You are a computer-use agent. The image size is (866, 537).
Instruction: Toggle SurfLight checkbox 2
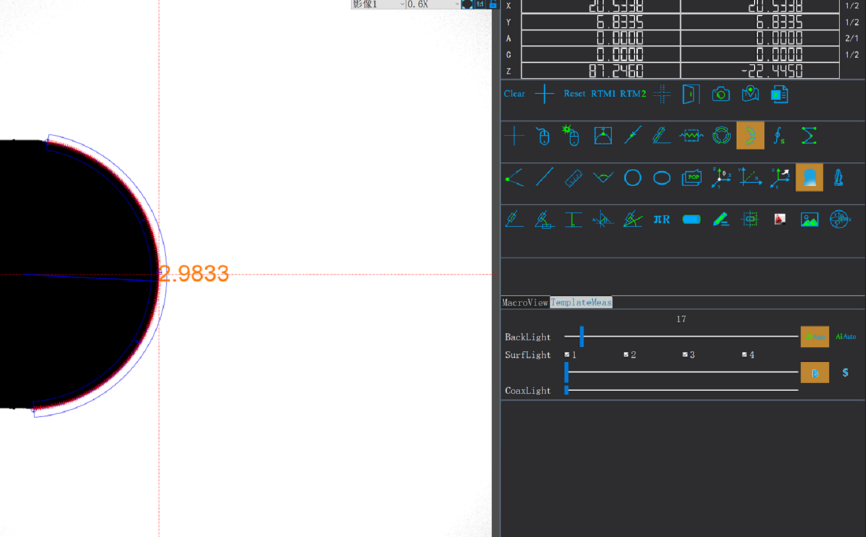[x=627, y=355]
